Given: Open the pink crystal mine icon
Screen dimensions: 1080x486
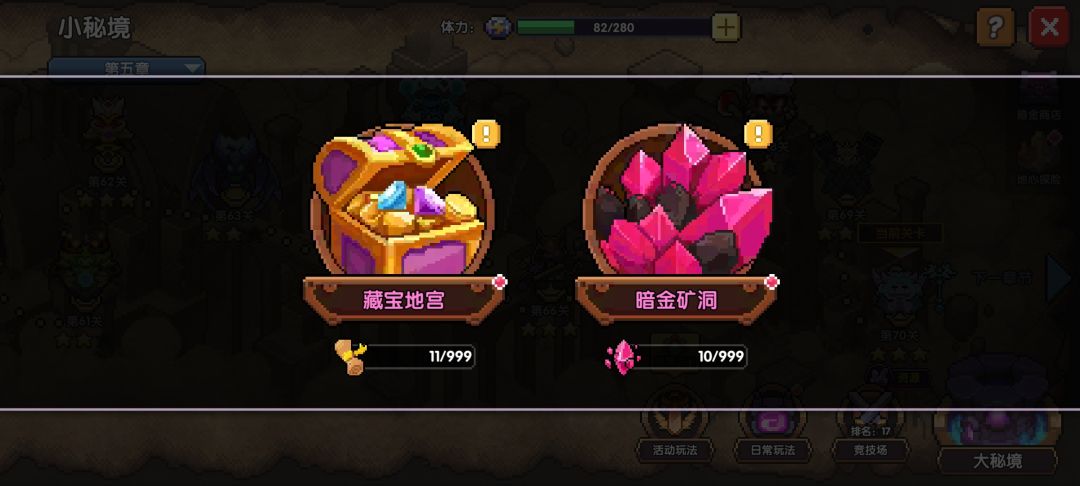Looking at the screenshot, I should [x=678, y=201].
